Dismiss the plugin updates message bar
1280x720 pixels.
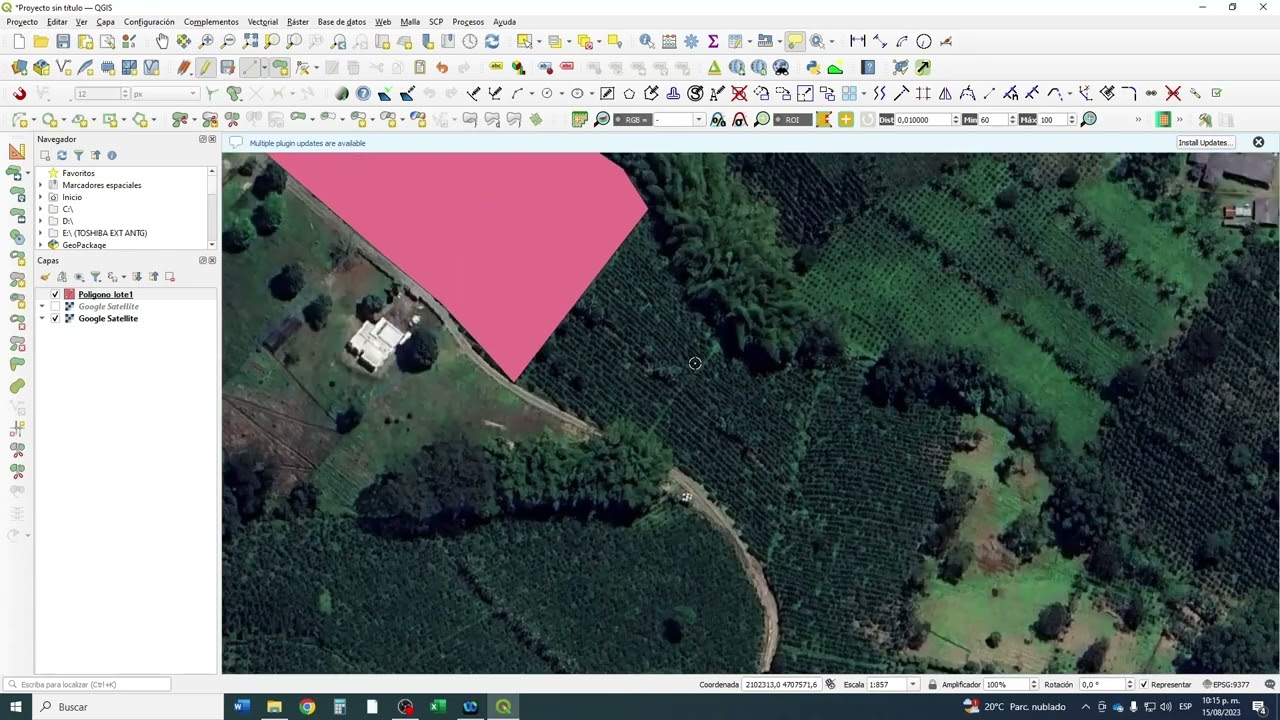tap(1258, 142)
